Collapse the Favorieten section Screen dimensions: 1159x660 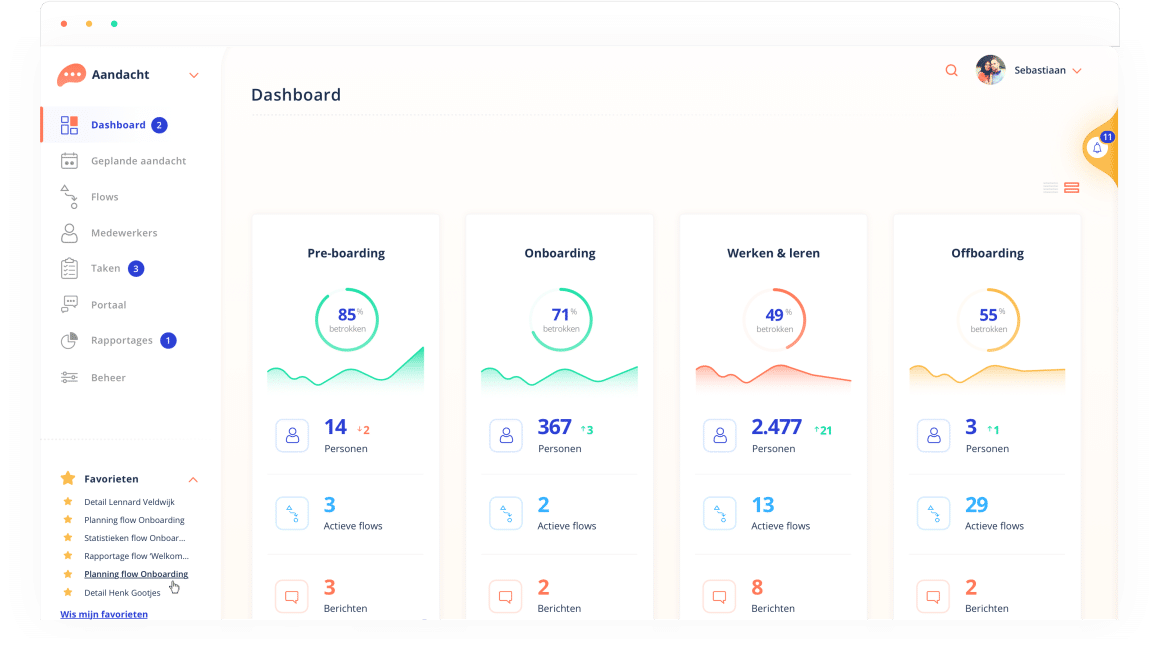(x=193, y=479)
